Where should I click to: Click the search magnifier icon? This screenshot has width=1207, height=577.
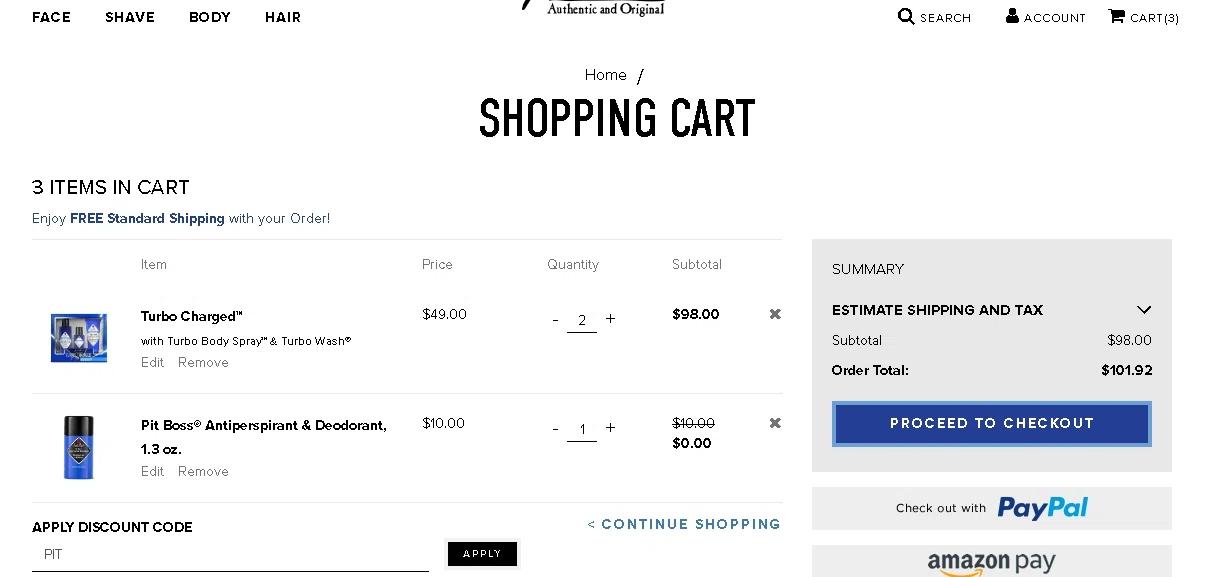pos(906,16)
